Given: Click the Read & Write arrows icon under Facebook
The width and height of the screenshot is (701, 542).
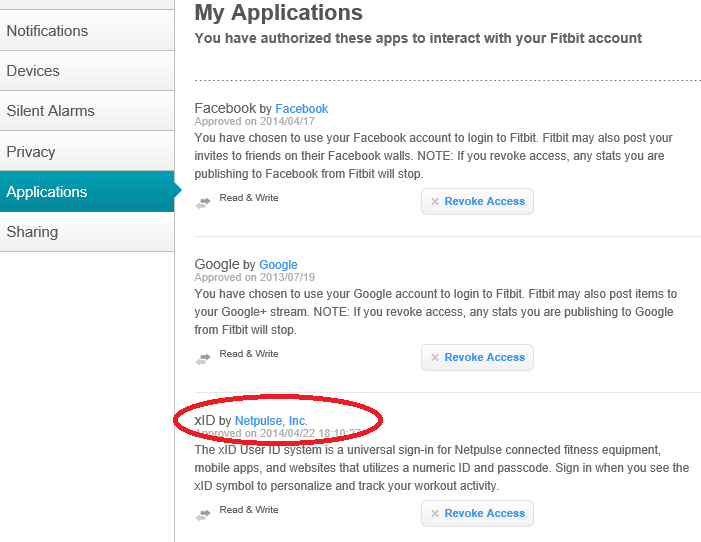Looking at the screenshot, I should coord(203,203).
